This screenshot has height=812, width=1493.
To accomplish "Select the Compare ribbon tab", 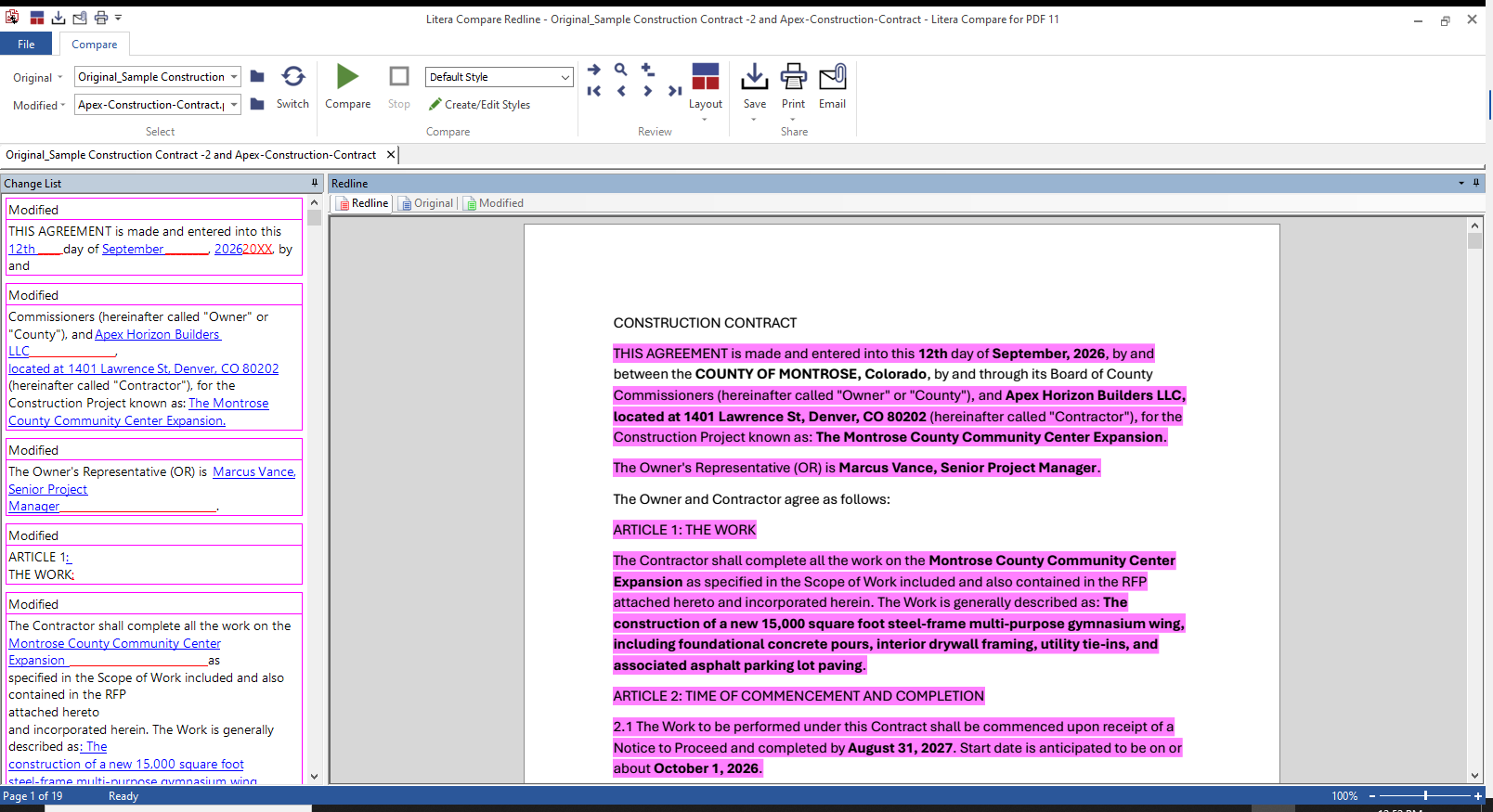I will 95,44.
